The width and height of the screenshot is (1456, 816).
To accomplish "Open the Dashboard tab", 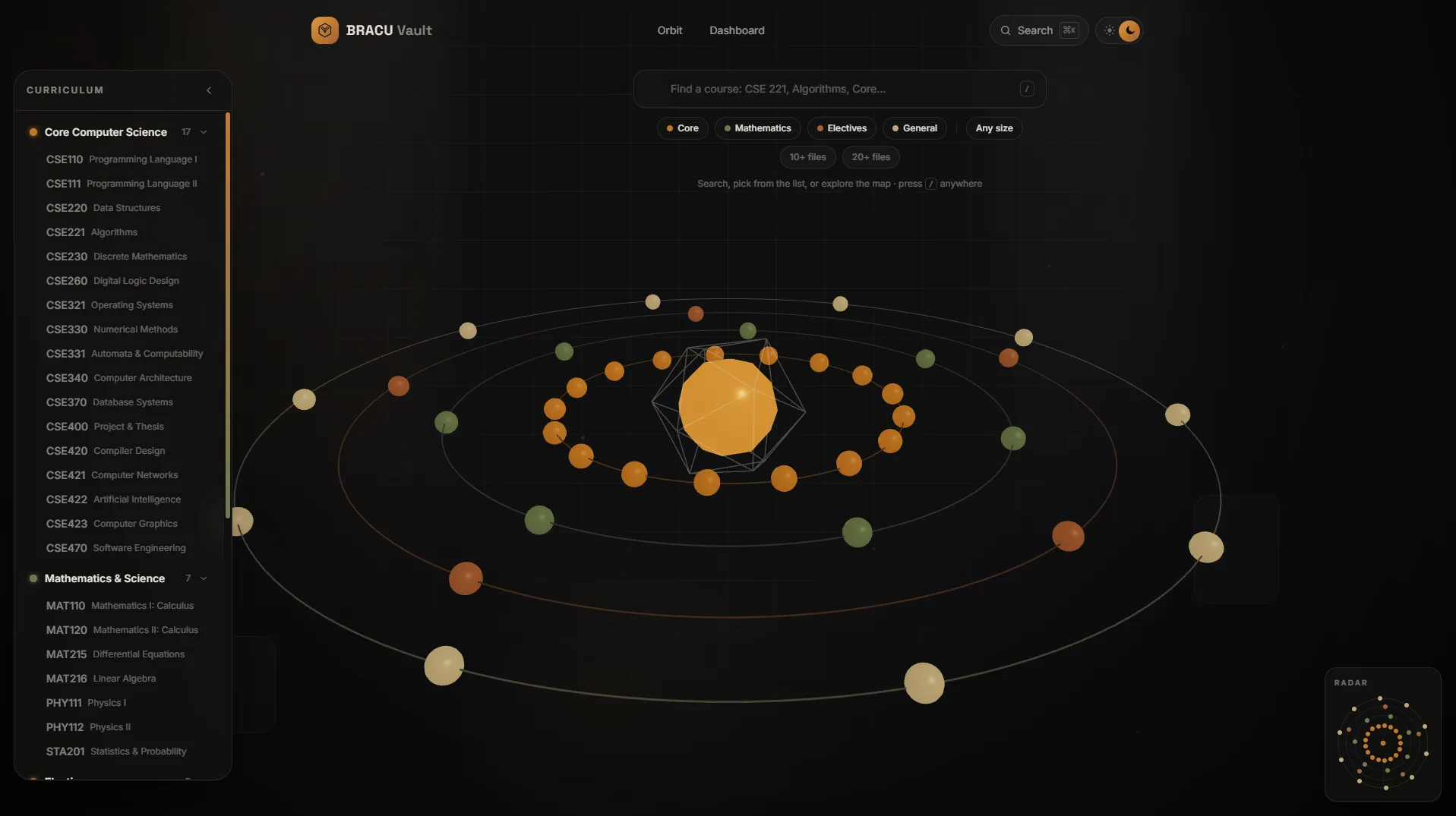I will coord(737,30).
